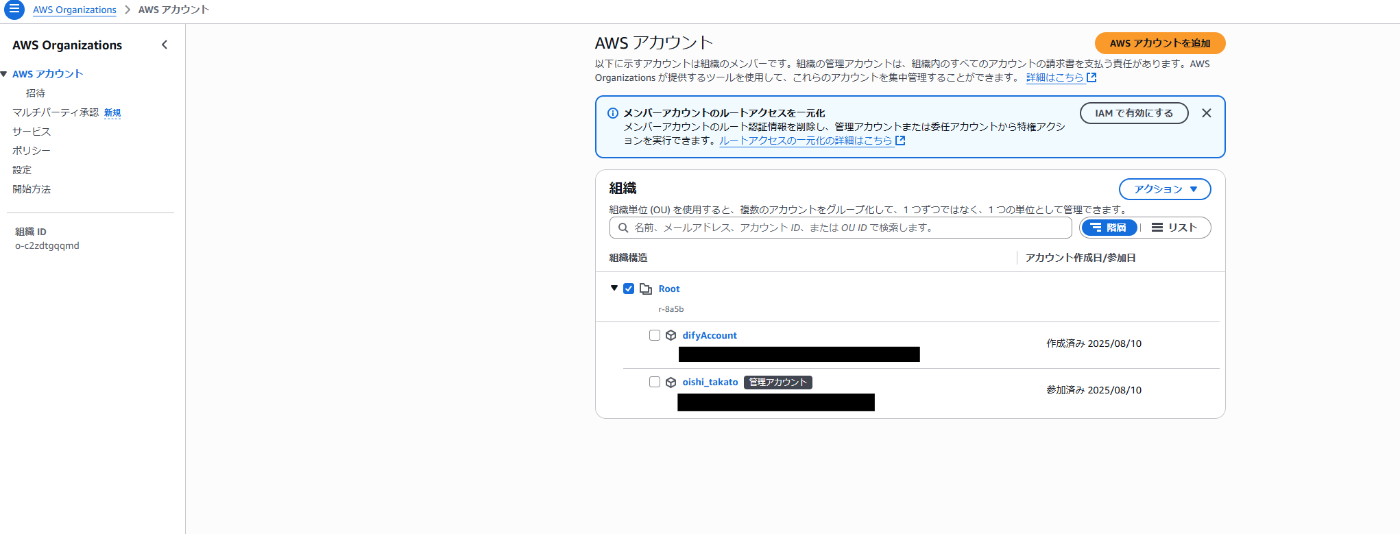Switch to 階層 hierarchy view

pos(1109,228)
